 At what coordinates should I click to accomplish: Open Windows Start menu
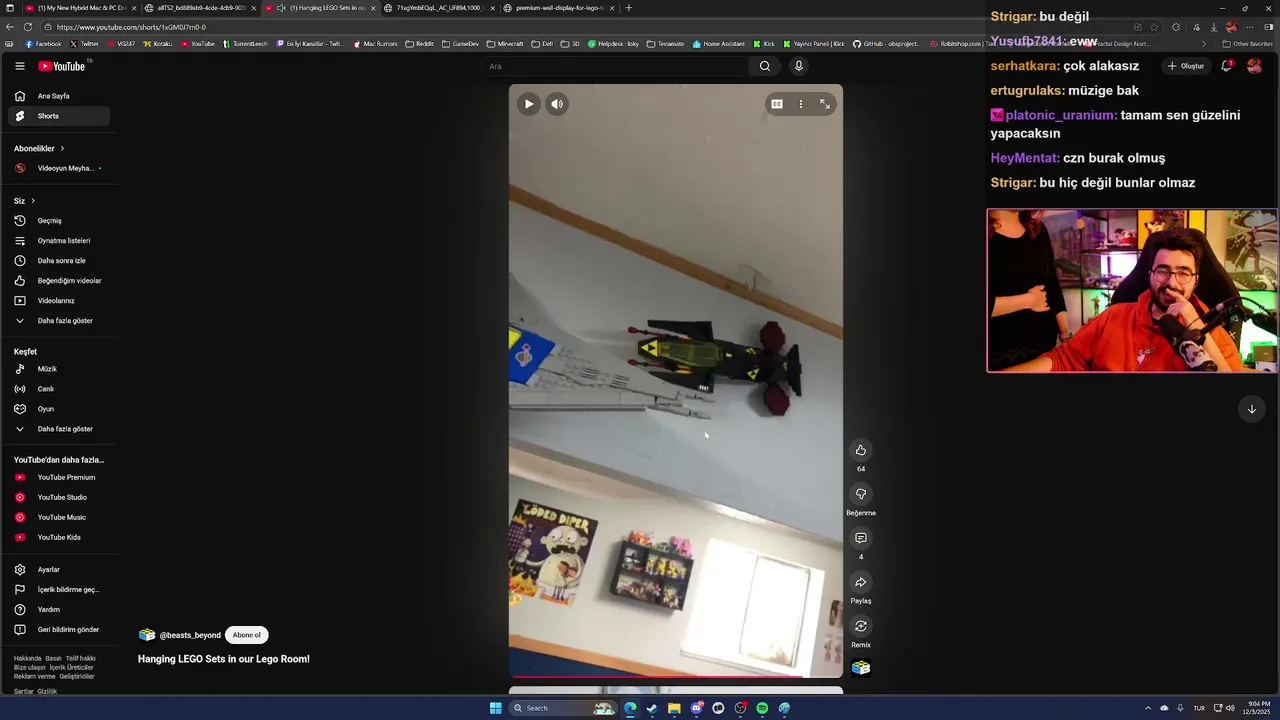[495, 708]
